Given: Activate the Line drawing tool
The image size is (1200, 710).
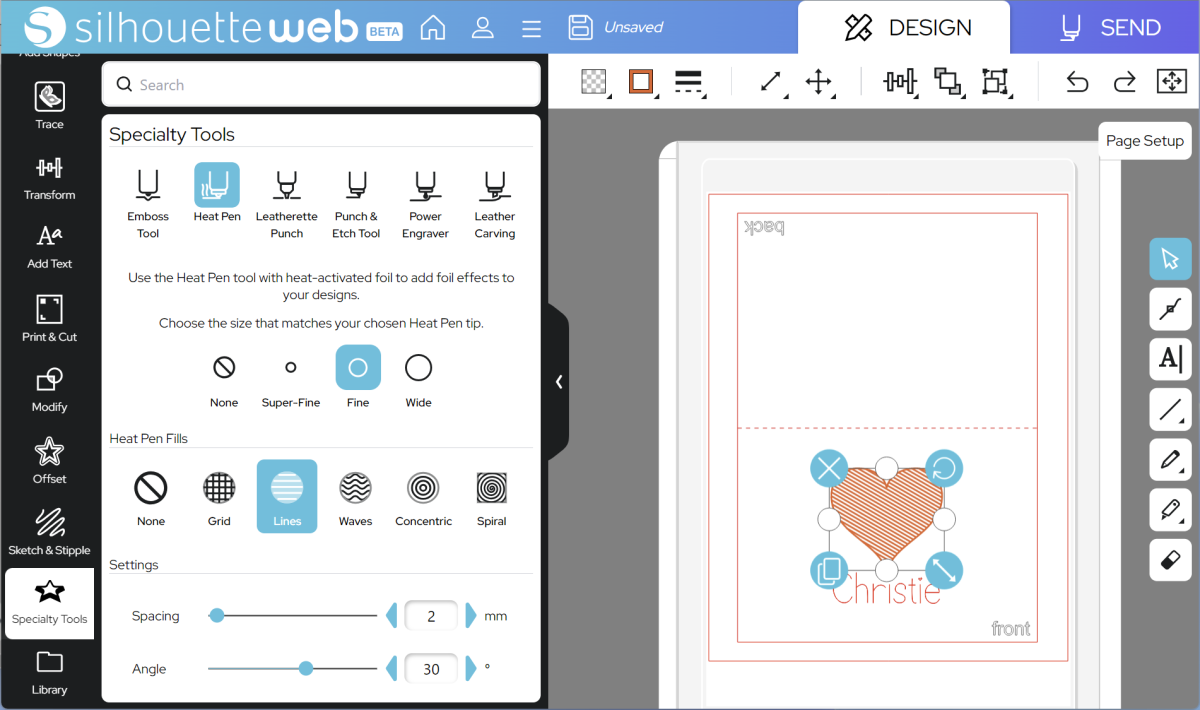Looking at the screenshot, I should 1170,409.
